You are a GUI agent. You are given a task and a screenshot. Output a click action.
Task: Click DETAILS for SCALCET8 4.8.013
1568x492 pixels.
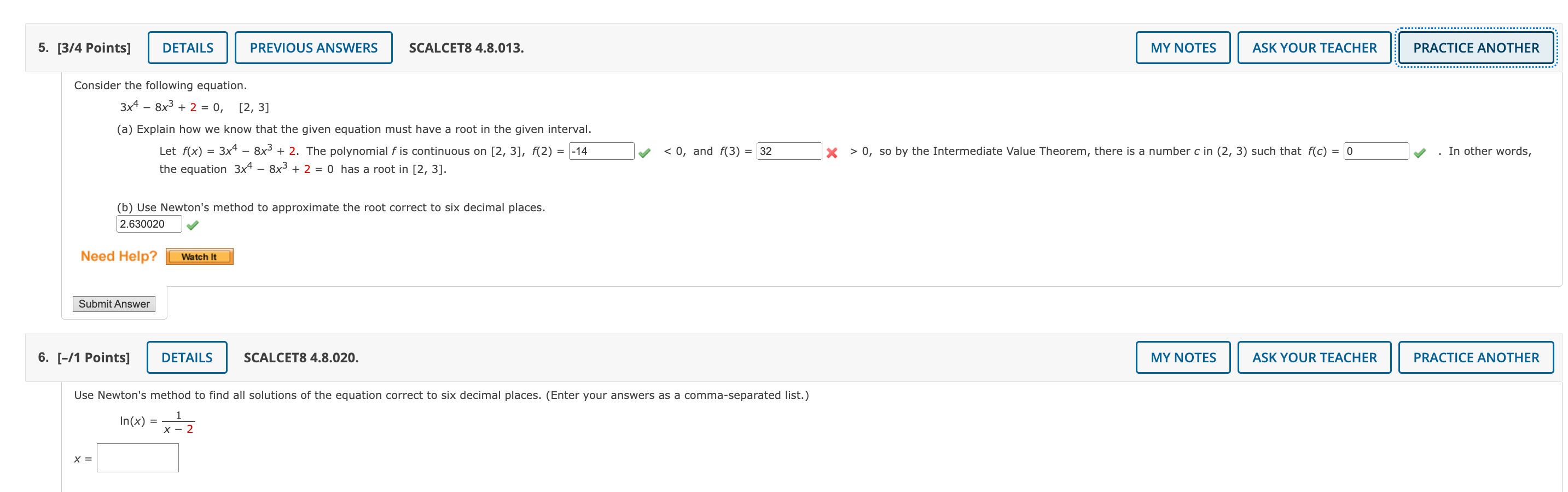(x=187, y=47)
